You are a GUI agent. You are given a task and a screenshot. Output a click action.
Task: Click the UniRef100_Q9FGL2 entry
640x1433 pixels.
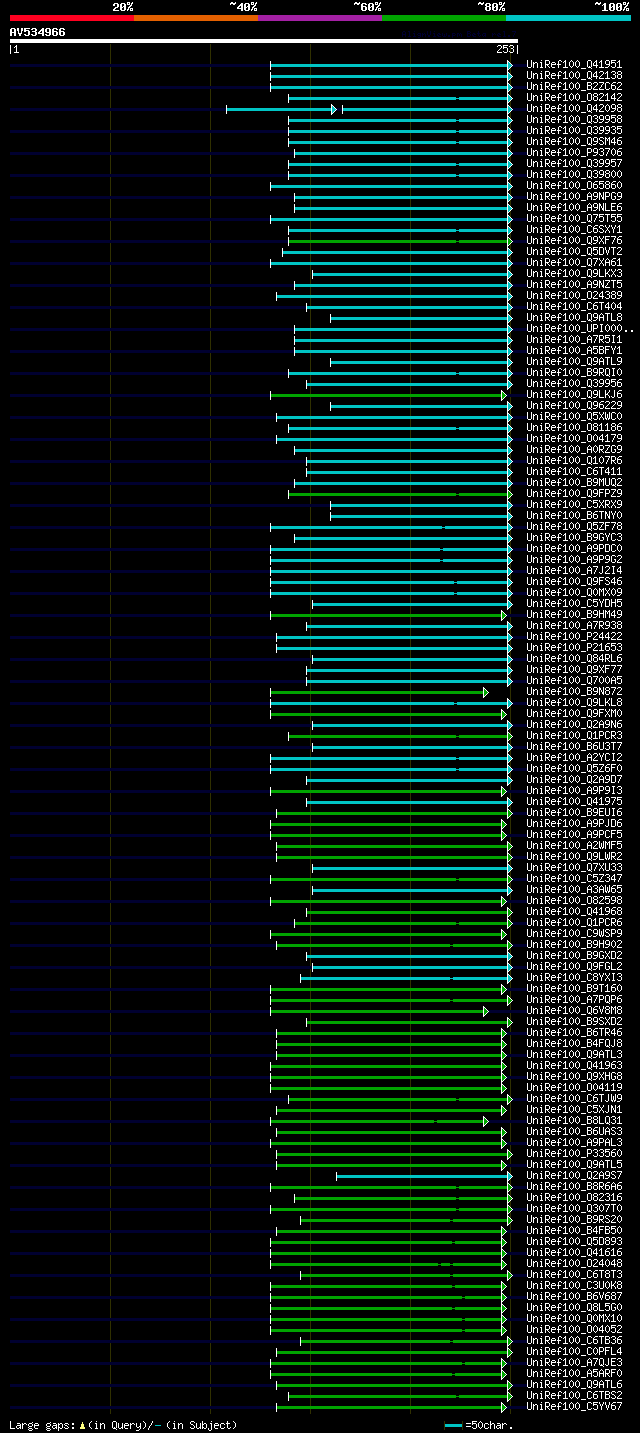click(574, 967)
